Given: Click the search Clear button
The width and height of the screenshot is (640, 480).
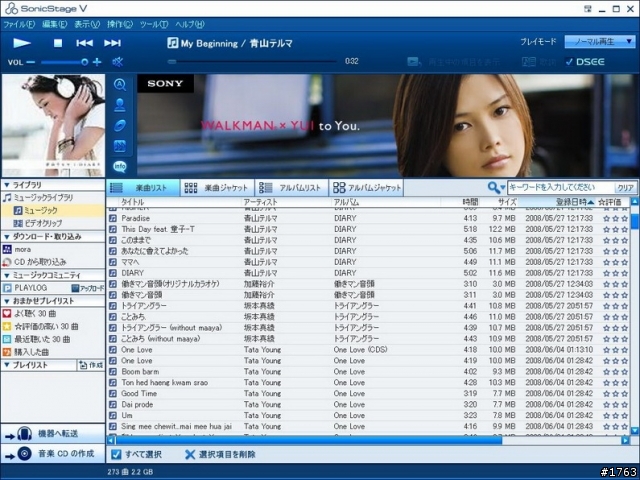Looking at the screenshot, I should pyautogui.click(x=625, y=188).
